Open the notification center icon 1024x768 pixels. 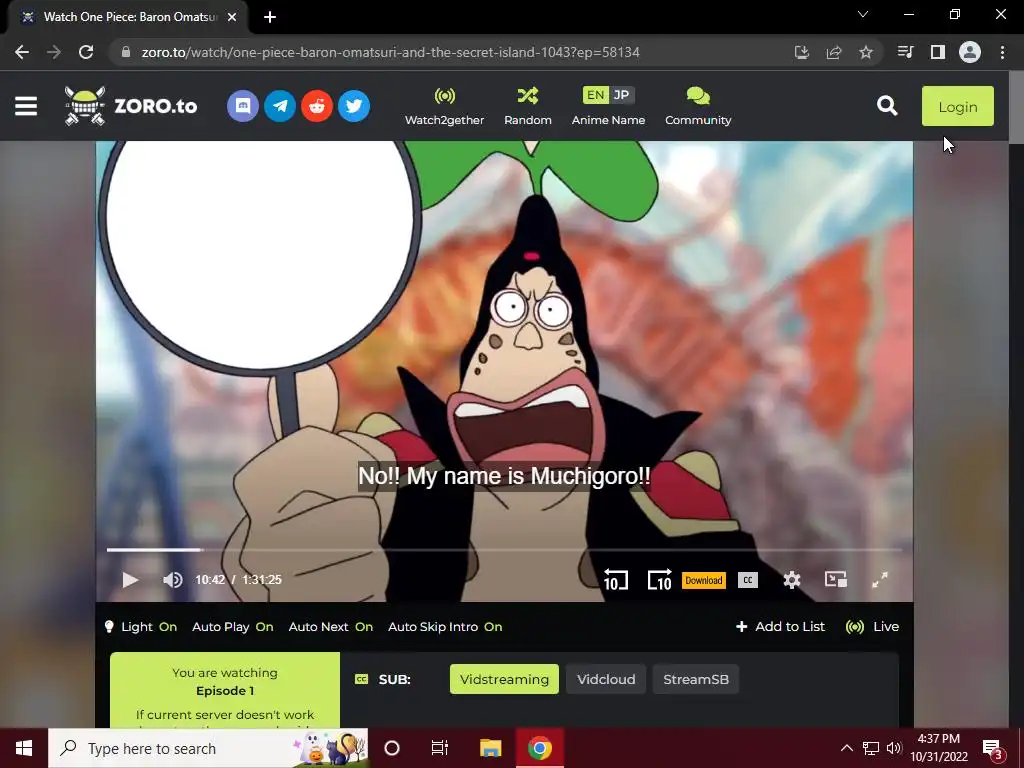pos(993,748)
